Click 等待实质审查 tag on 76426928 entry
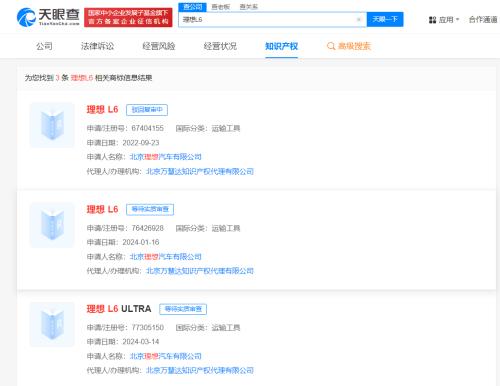The image size is (500, 386). coord(150,209)
